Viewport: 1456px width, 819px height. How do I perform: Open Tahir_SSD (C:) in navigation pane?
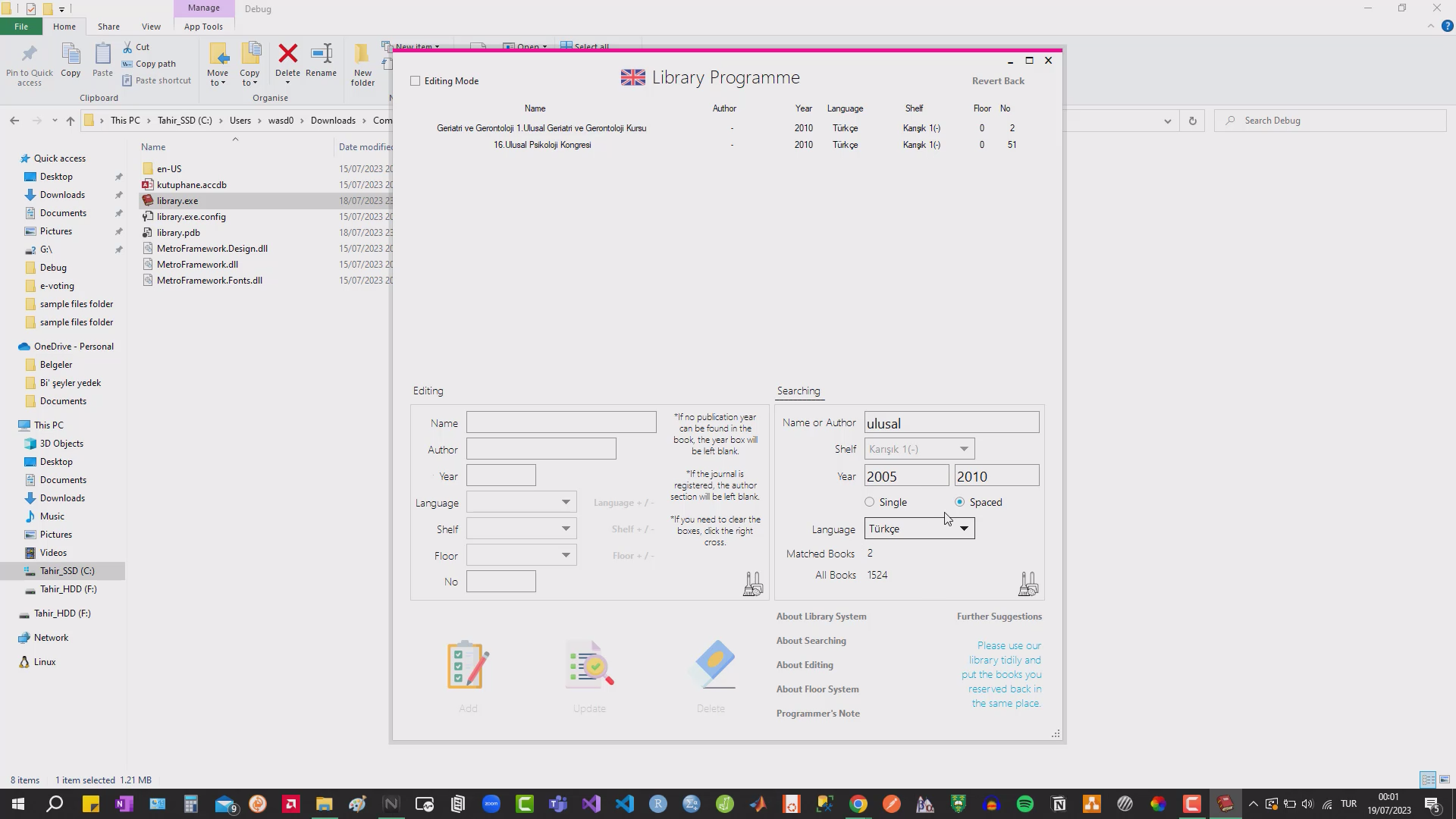67,571
